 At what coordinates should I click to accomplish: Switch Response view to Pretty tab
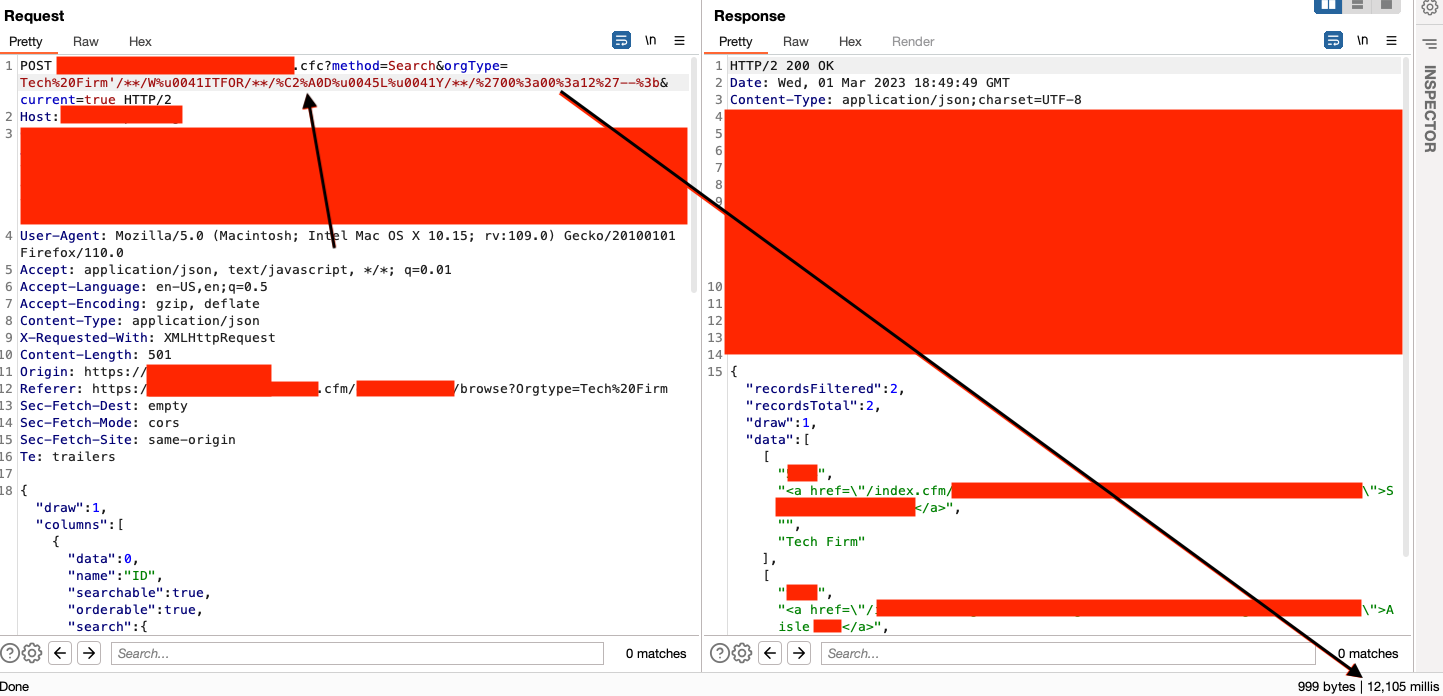click(735, 42)
